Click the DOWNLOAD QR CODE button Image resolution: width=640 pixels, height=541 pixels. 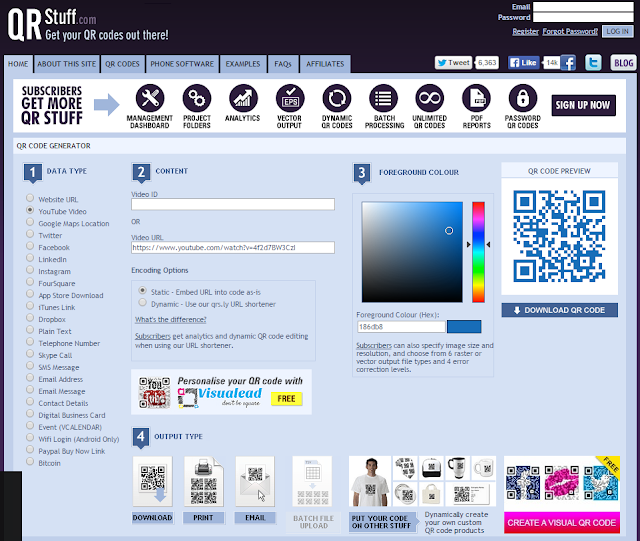click(x=560, y=310)
